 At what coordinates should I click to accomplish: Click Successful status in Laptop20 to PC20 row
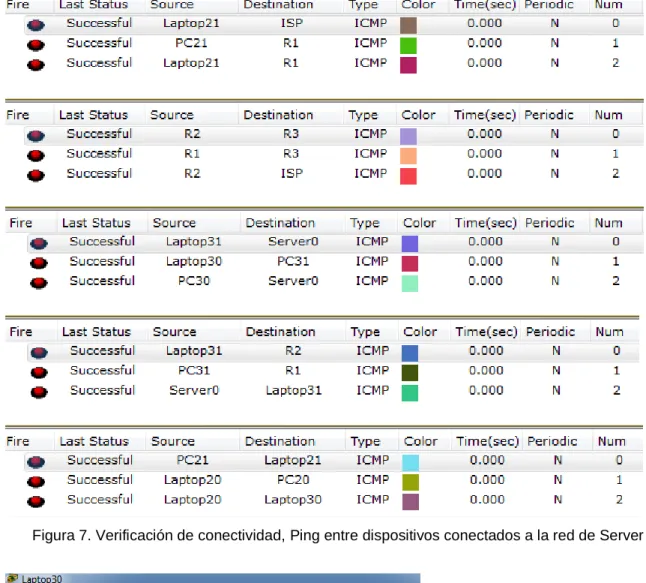(x=100, y=480)
